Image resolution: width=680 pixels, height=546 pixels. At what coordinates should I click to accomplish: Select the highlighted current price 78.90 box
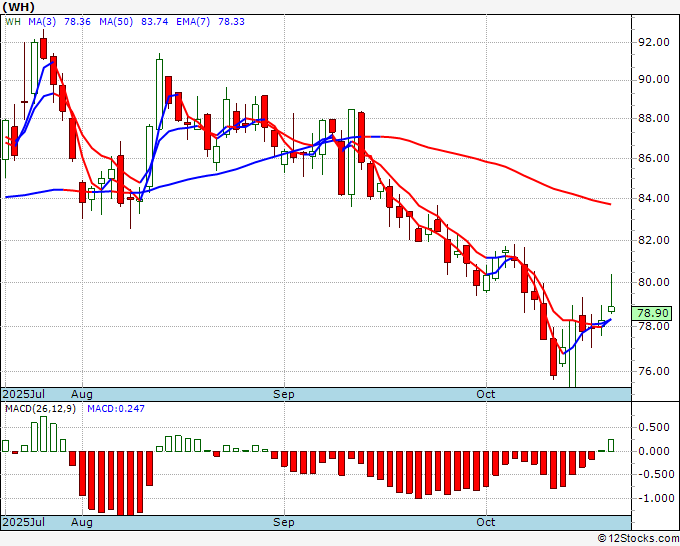click(652, 313)
